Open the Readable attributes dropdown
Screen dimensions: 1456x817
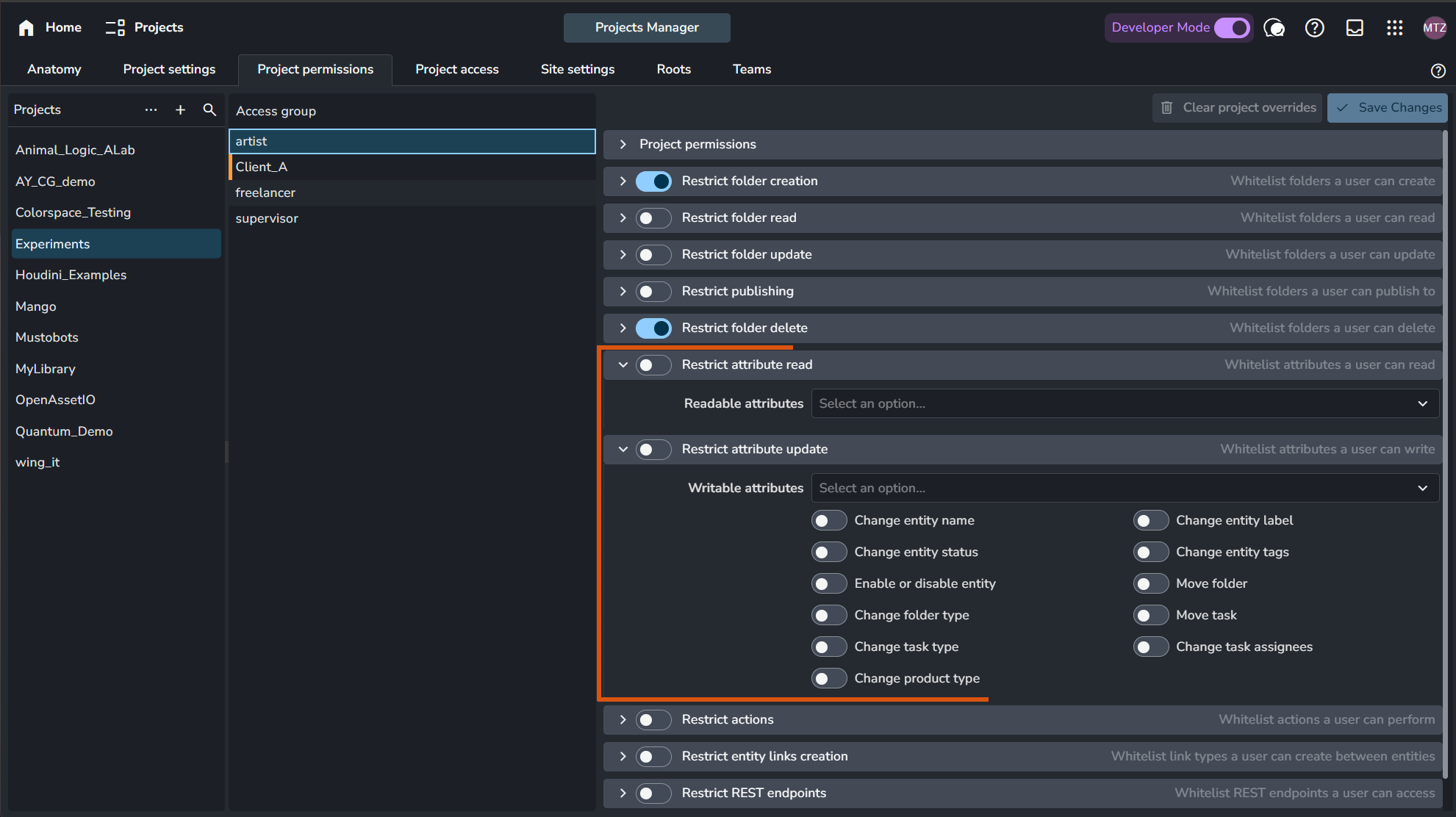[x=1125, y=403]
